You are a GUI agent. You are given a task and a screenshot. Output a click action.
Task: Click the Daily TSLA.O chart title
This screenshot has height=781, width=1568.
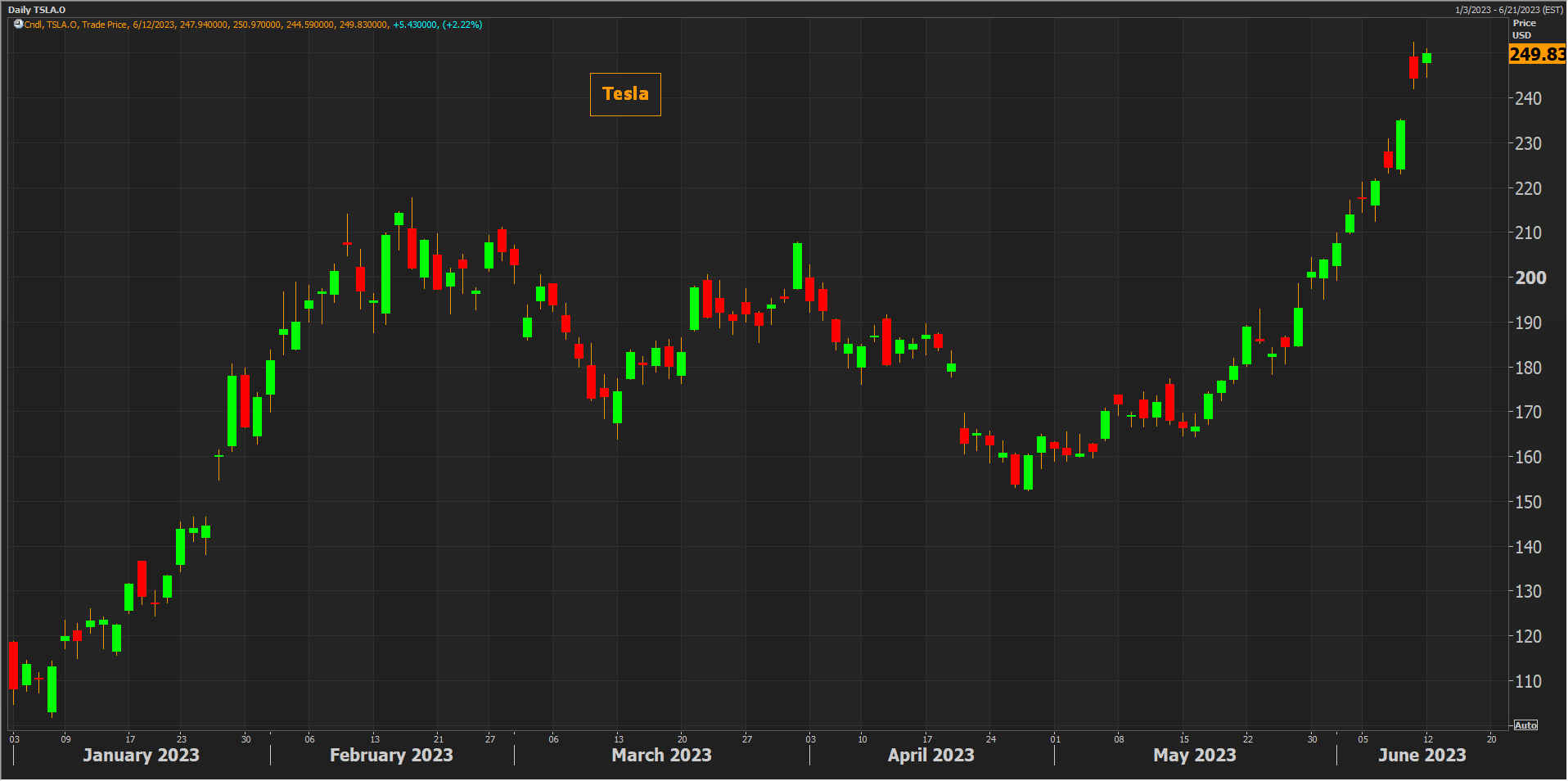click(37, 10)
